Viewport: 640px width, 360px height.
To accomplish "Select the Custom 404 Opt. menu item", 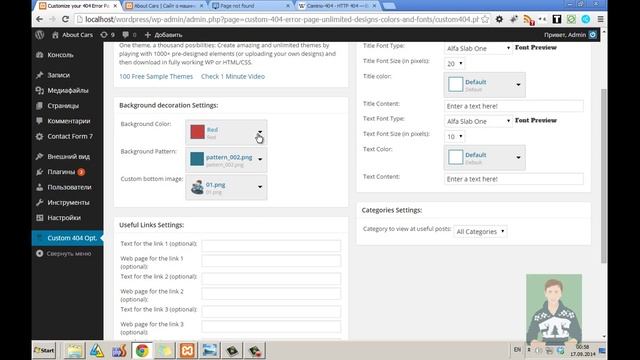I will tap(67, 238).
